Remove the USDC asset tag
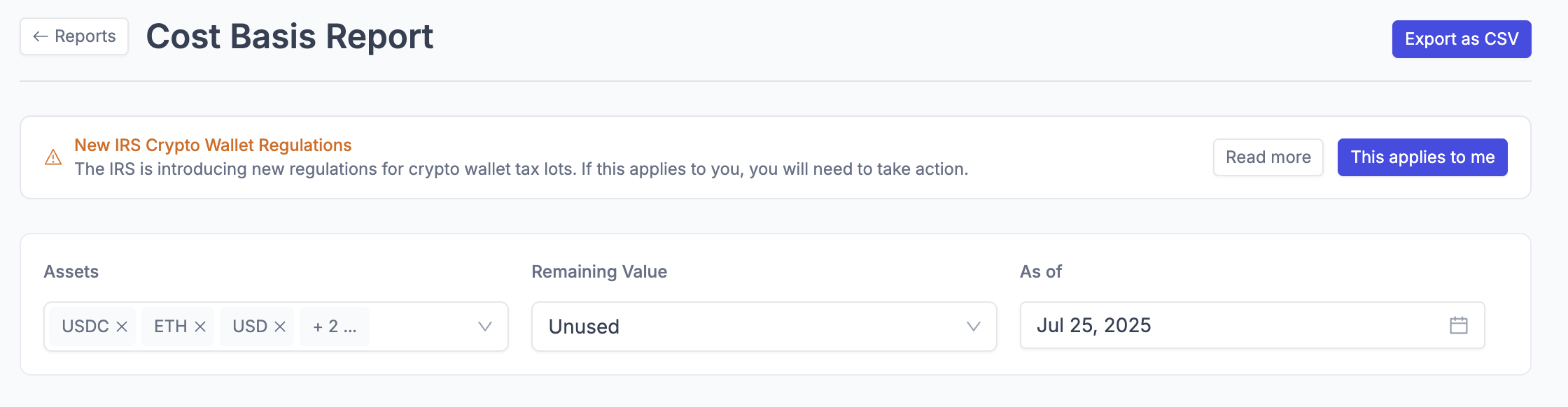Image resolution: width=1568 pixels, height=407 pixels. [x=122, y=327]
